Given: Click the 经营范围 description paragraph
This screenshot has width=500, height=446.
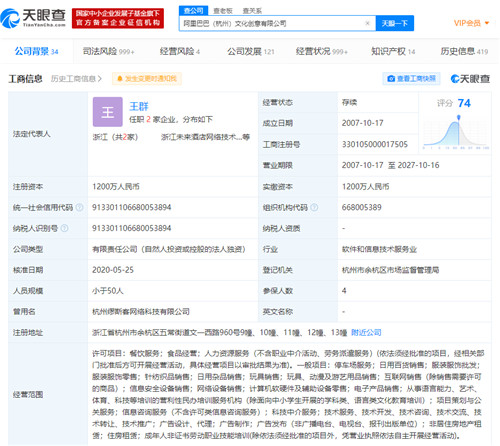Looking at the screenshot, I should click(288, 394).
